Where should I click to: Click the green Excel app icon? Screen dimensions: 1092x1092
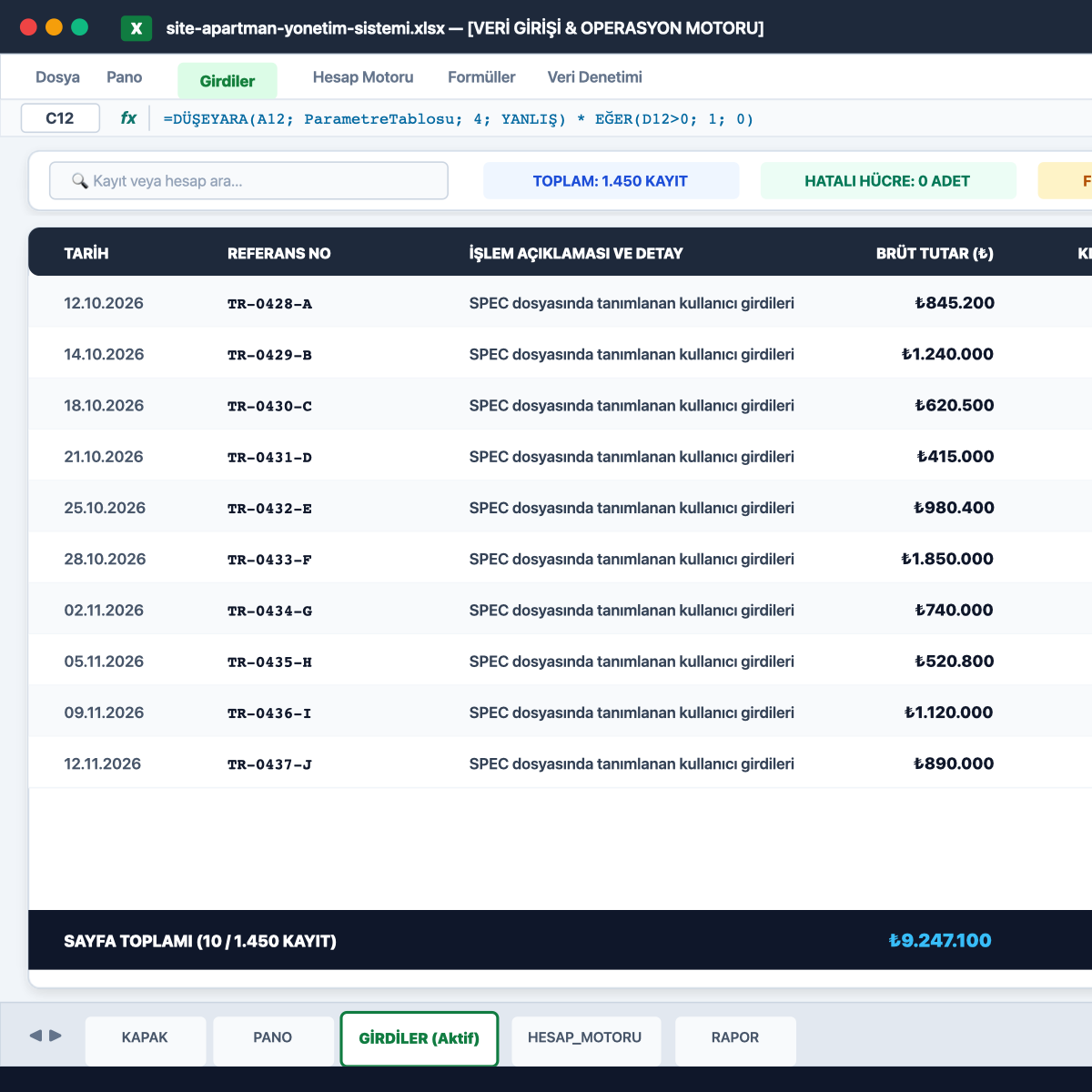pos(136,28)
